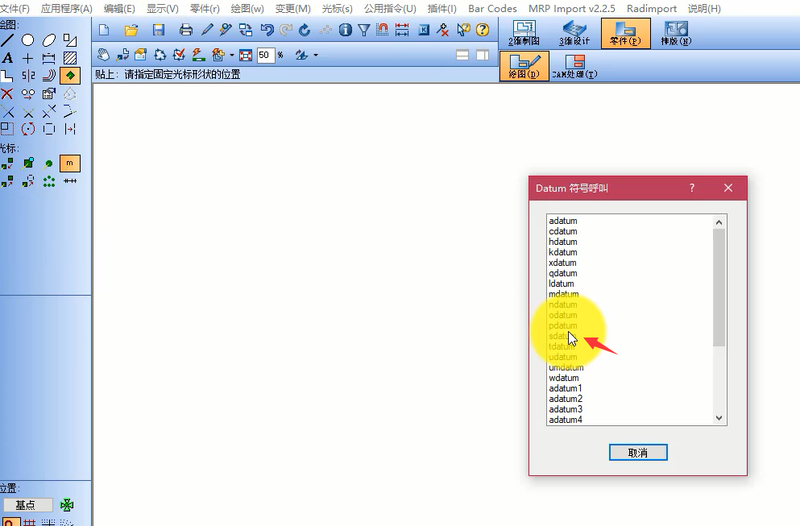Click the help '?' in Datum dialog title
This screenshot has height=526, width=800.
tap(692, 188)
